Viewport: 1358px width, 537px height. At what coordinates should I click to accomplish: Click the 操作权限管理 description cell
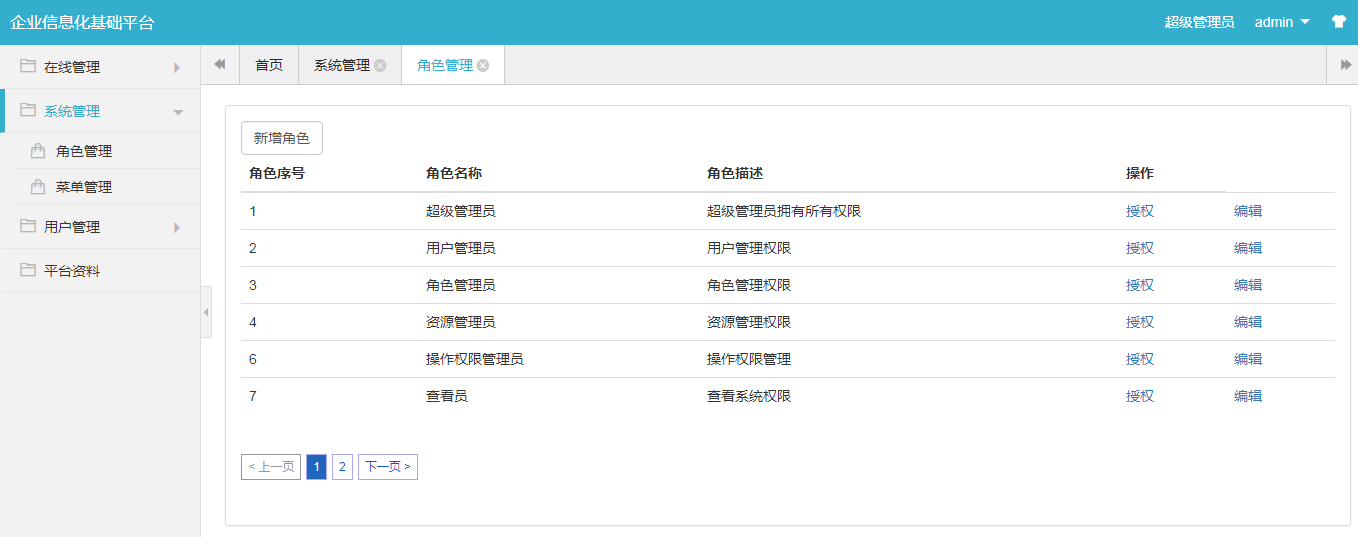point(749,359)
